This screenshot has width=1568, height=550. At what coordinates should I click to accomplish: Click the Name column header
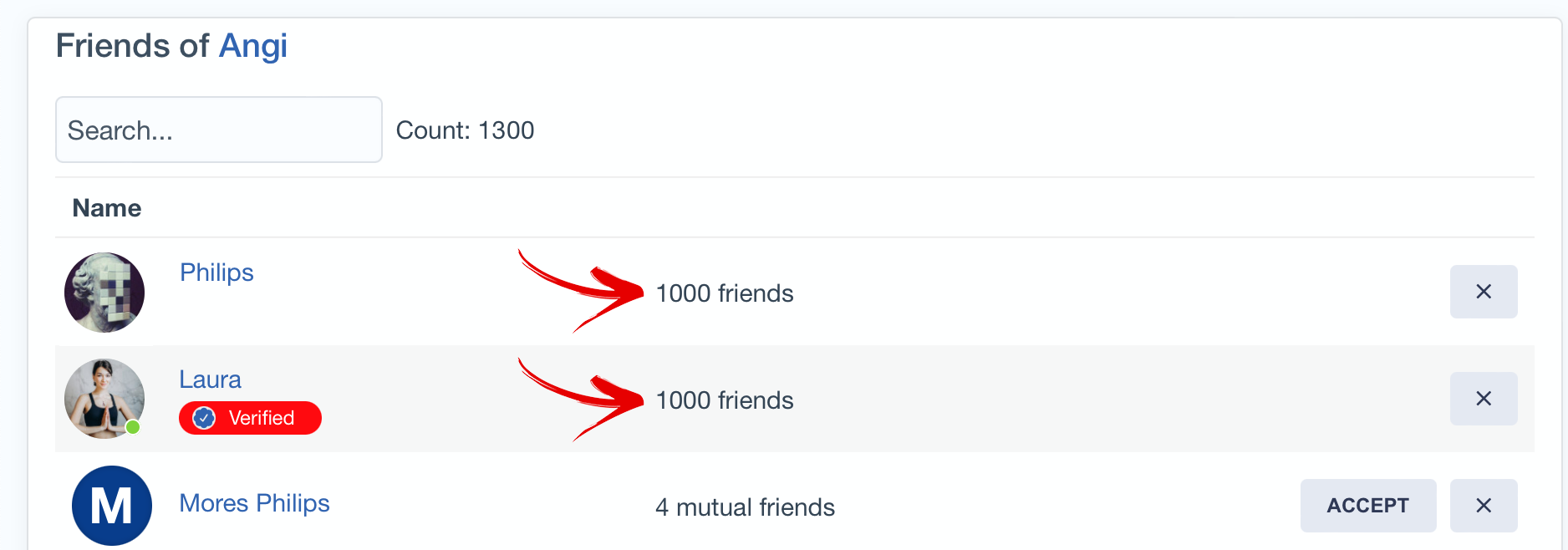coord(107,208)
